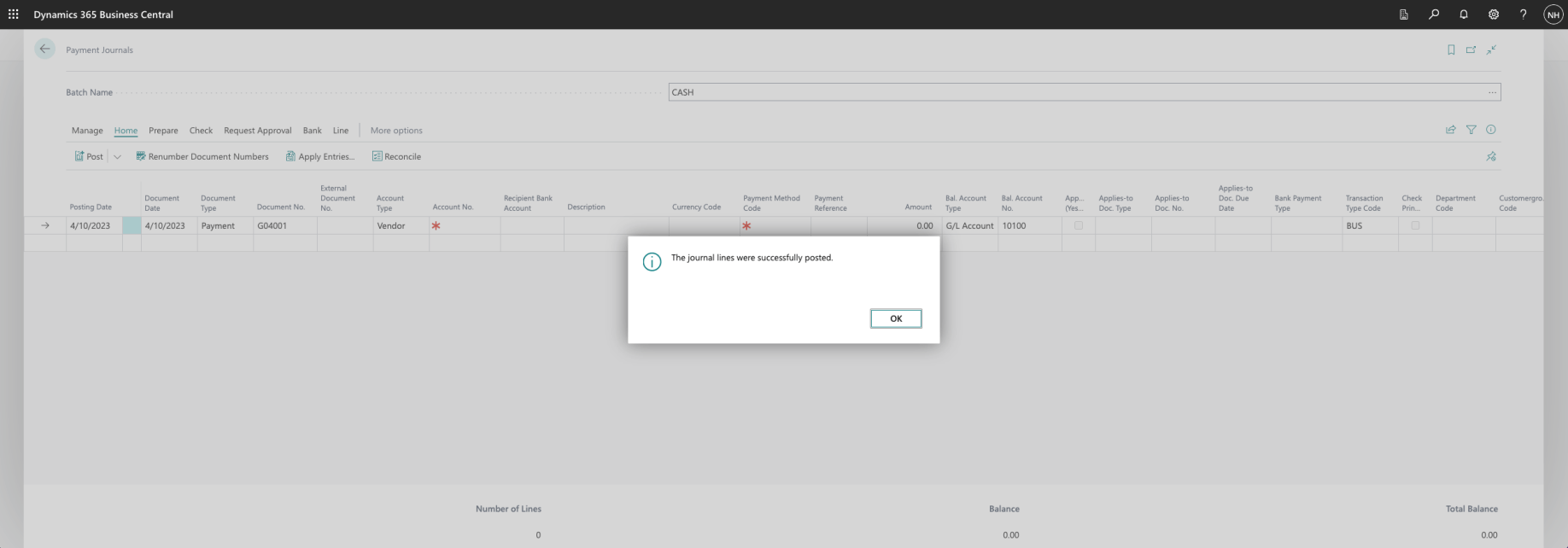The width and height of the screenshot is (1568, 548).
Task: Open the Request Approval tab
Action: [258, 131]
